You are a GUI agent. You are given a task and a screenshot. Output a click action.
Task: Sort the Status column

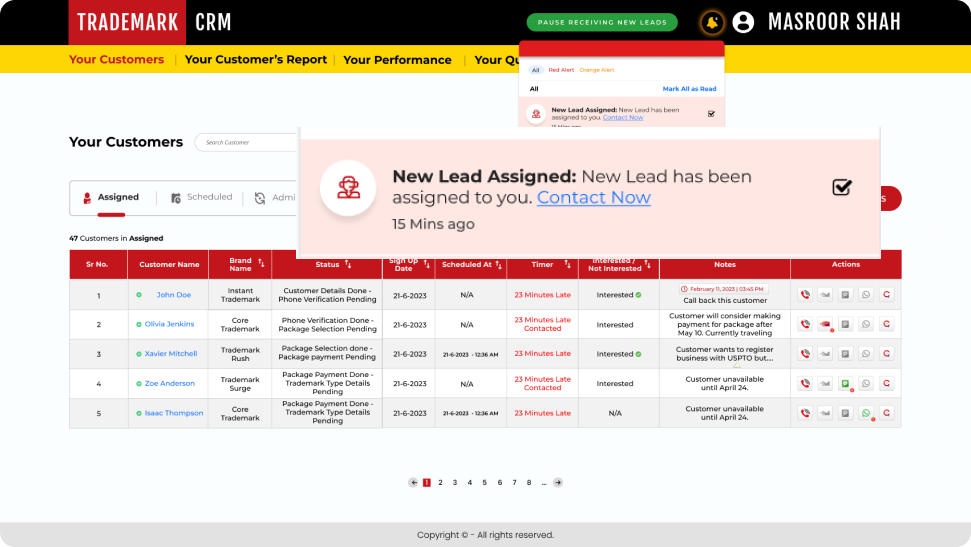[348, 264]
